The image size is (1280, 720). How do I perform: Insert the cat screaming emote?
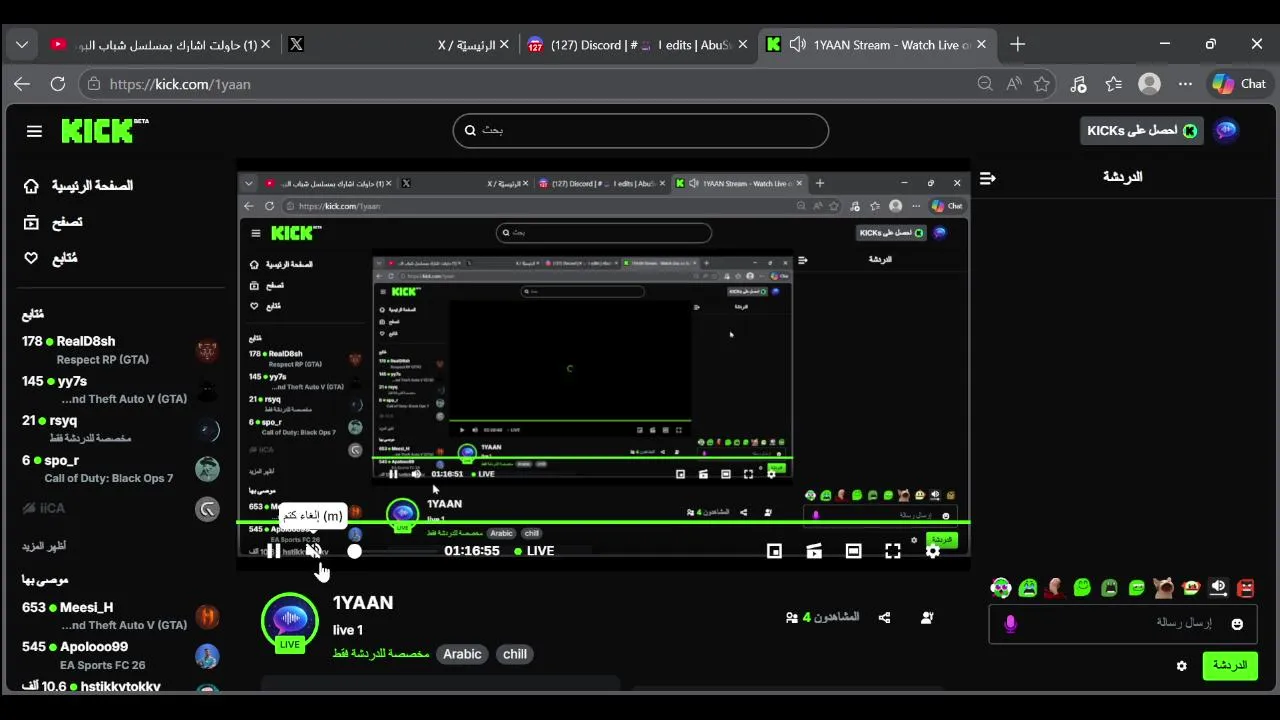point(1163,588)
